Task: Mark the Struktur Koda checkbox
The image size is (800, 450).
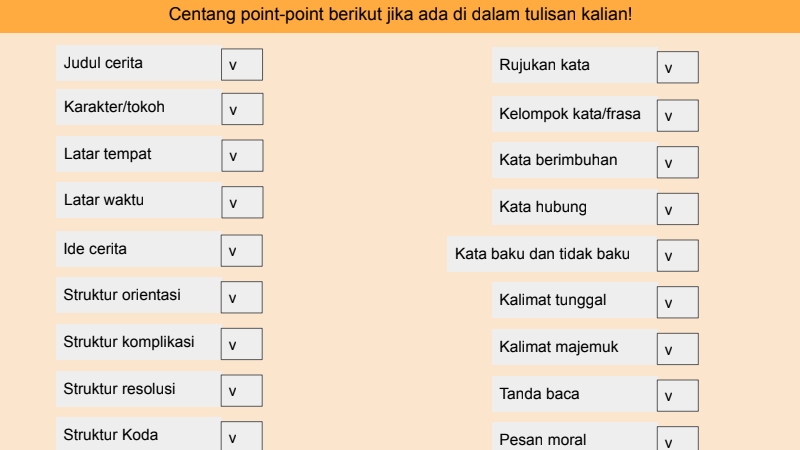Action: [x=242, y=436]
